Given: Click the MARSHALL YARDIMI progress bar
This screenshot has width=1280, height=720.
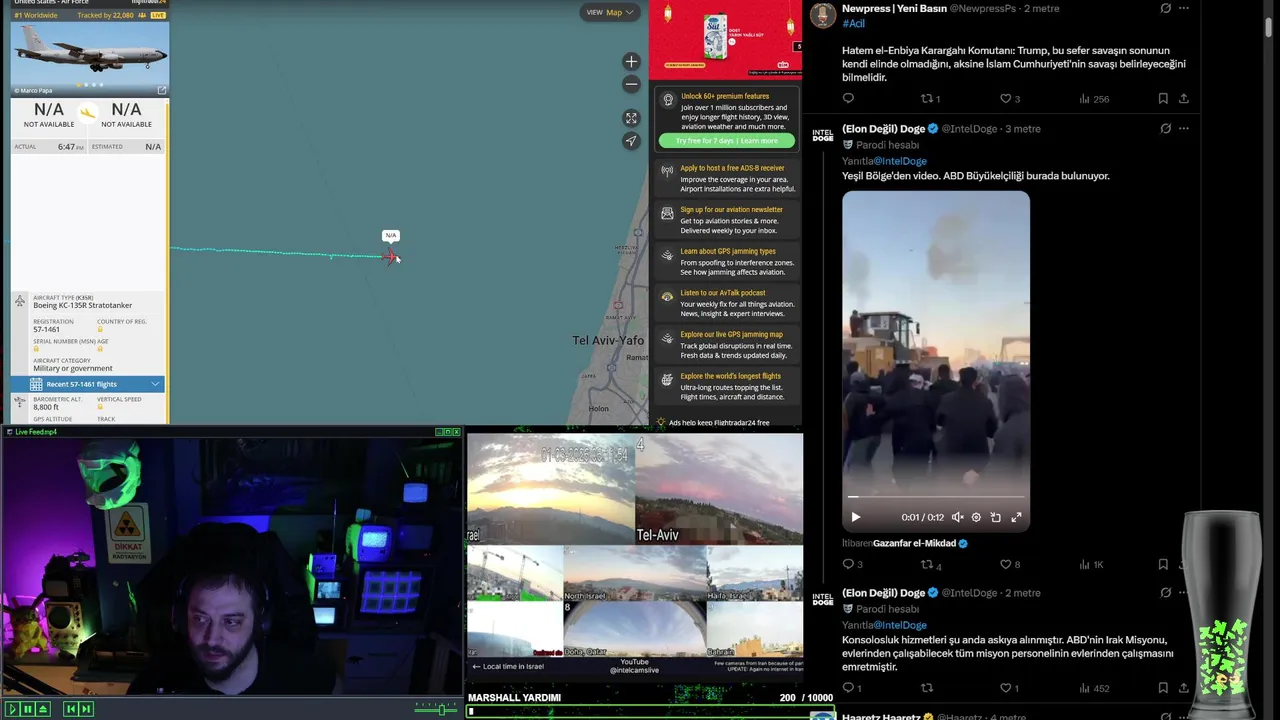Looking at the screenshot, I should (650, 712).
